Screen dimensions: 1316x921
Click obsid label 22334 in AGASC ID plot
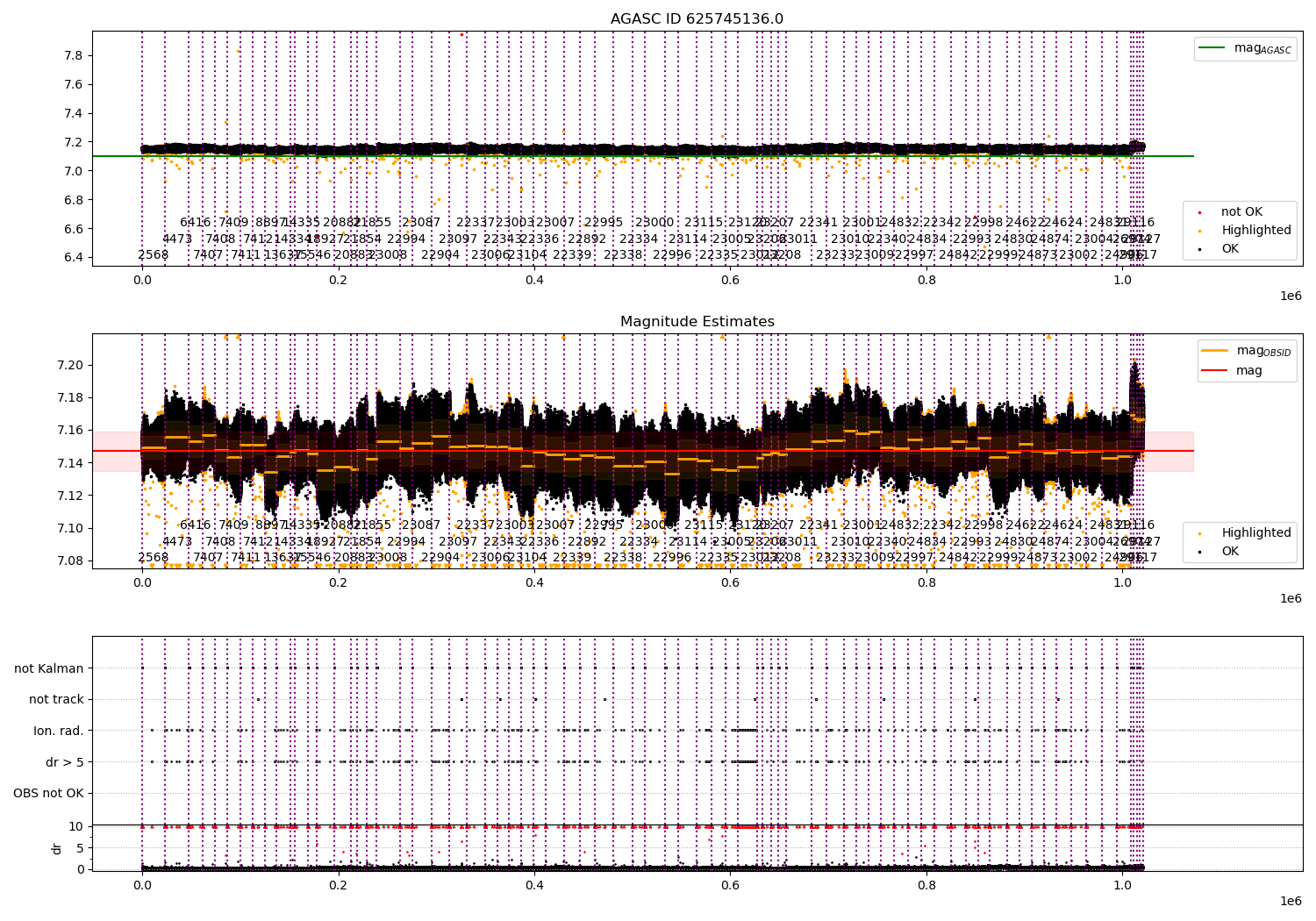click(x=639, y=239)
